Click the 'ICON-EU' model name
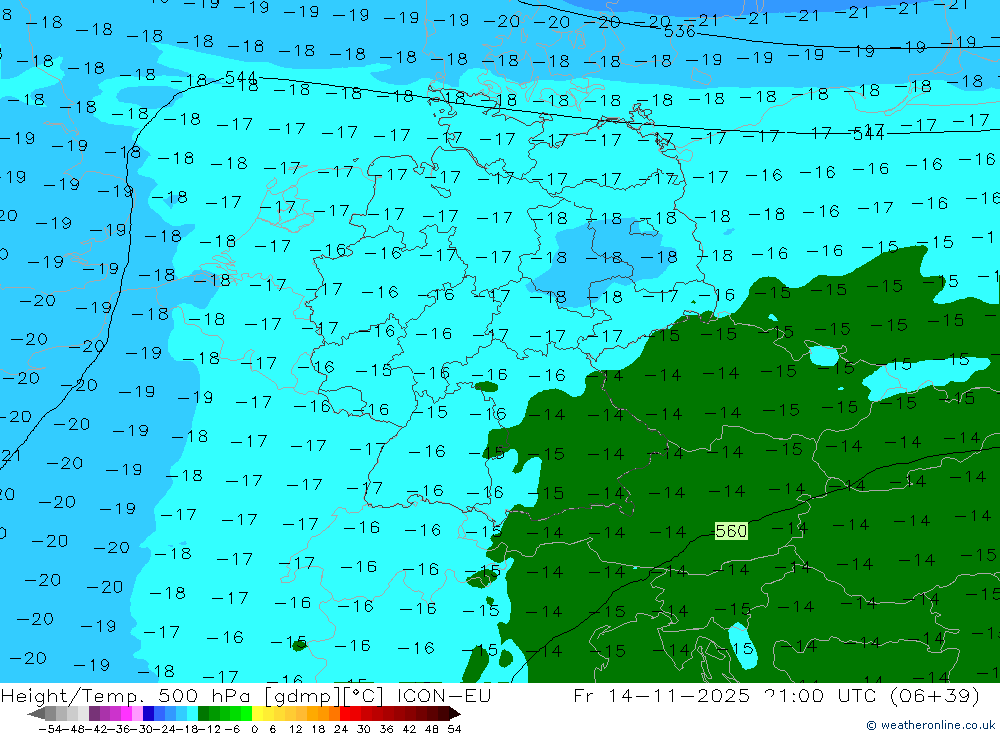This screenshot has width=1000, height=733. coord(444,695)
